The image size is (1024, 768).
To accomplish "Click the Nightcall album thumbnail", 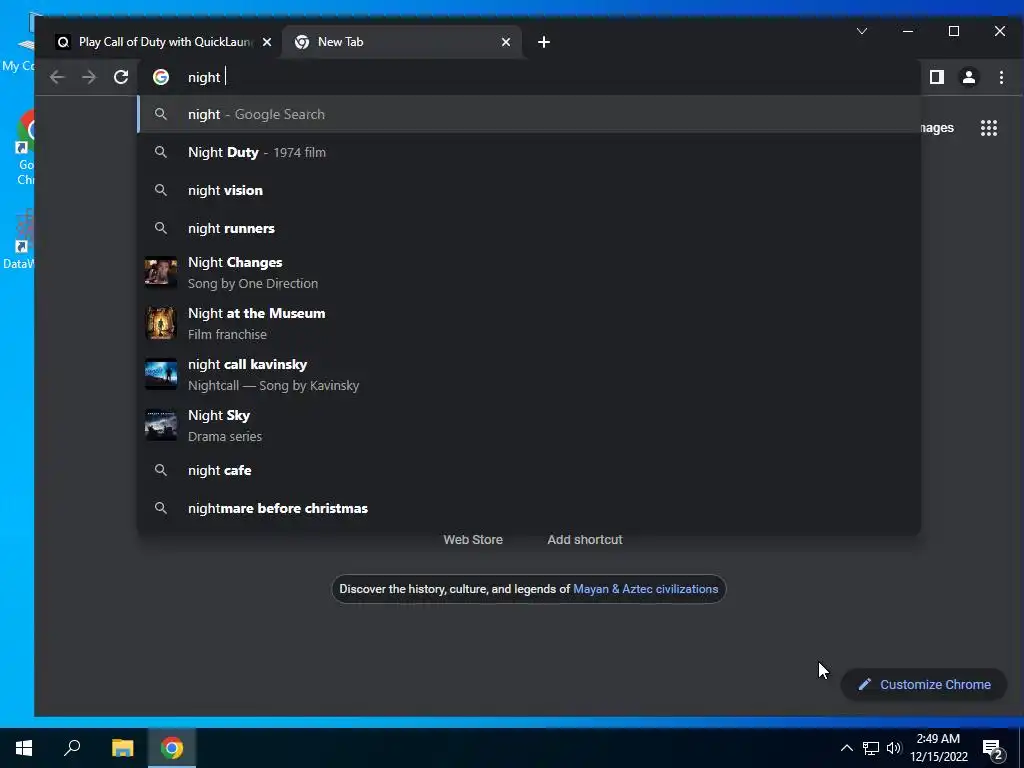I will 161,374.
